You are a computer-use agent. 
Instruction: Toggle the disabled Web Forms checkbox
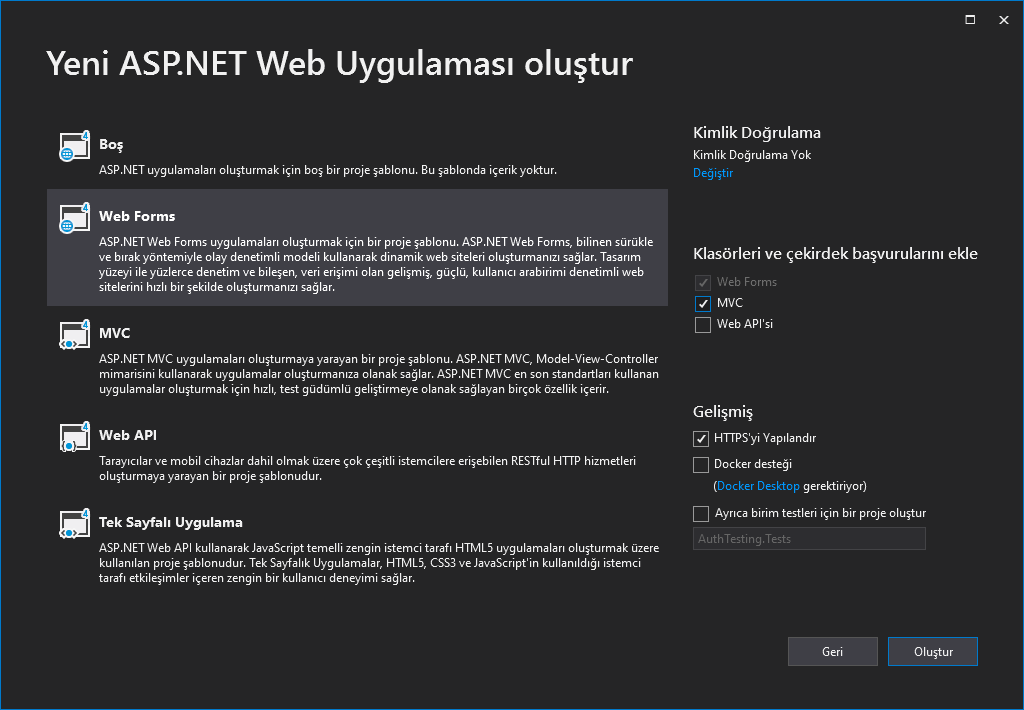pos(703,283)
